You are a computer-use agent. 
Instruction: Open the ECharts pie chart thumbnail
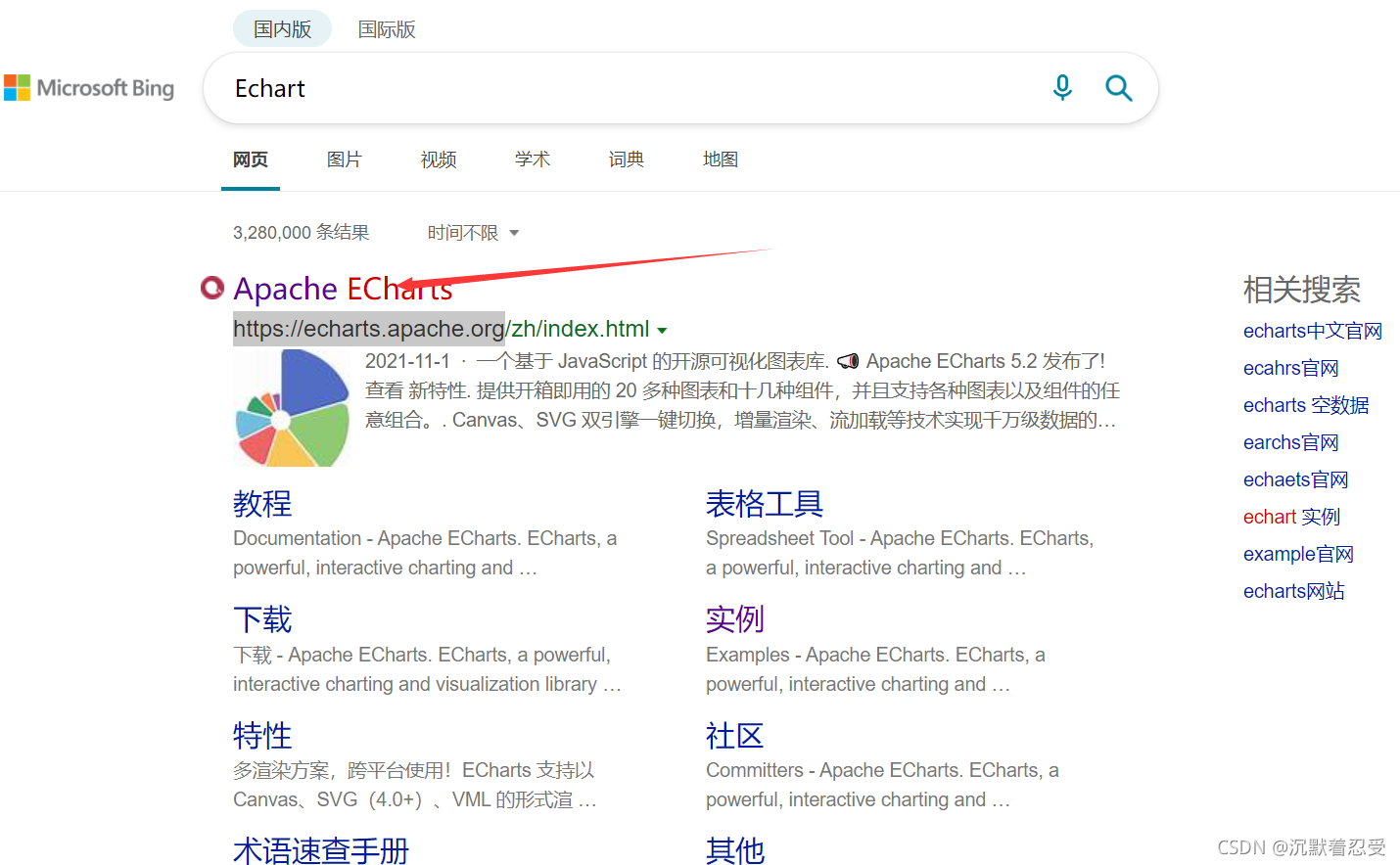(x=293, y=407)
